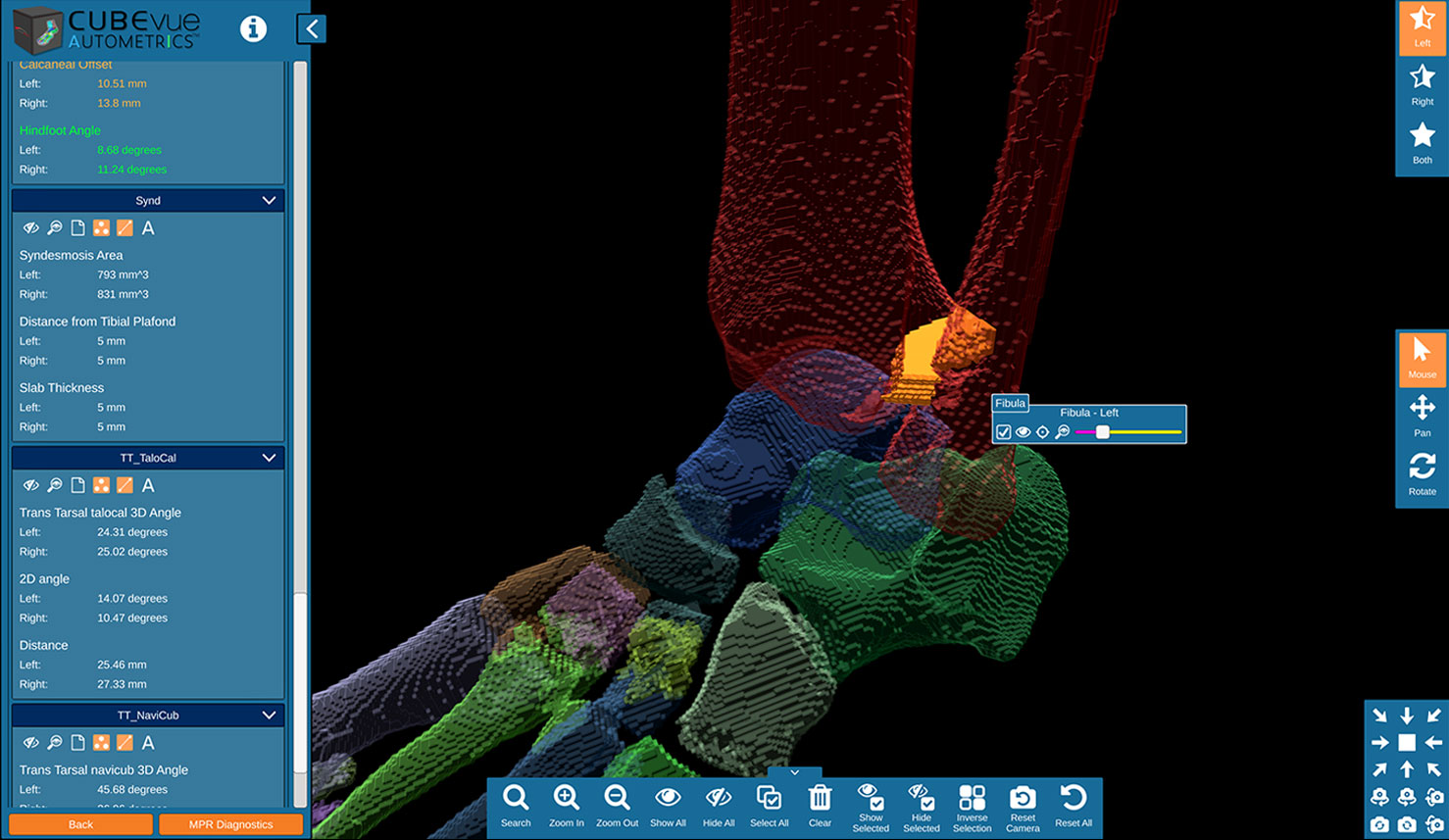Collapse the Synd section dropdown
This screenshot has height=840, width=1449.
pyautogui.click(x=269, y=200)
